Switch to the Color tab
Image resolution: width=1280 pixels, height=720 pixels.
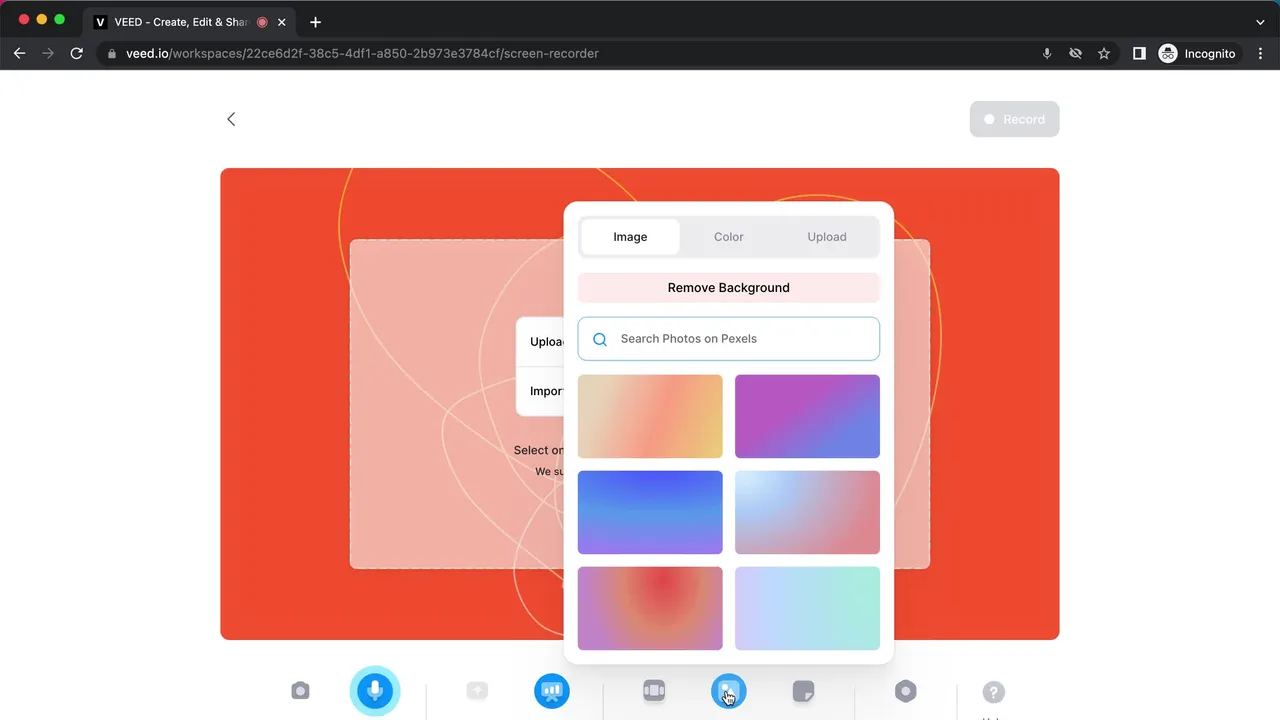coord(729,237)
